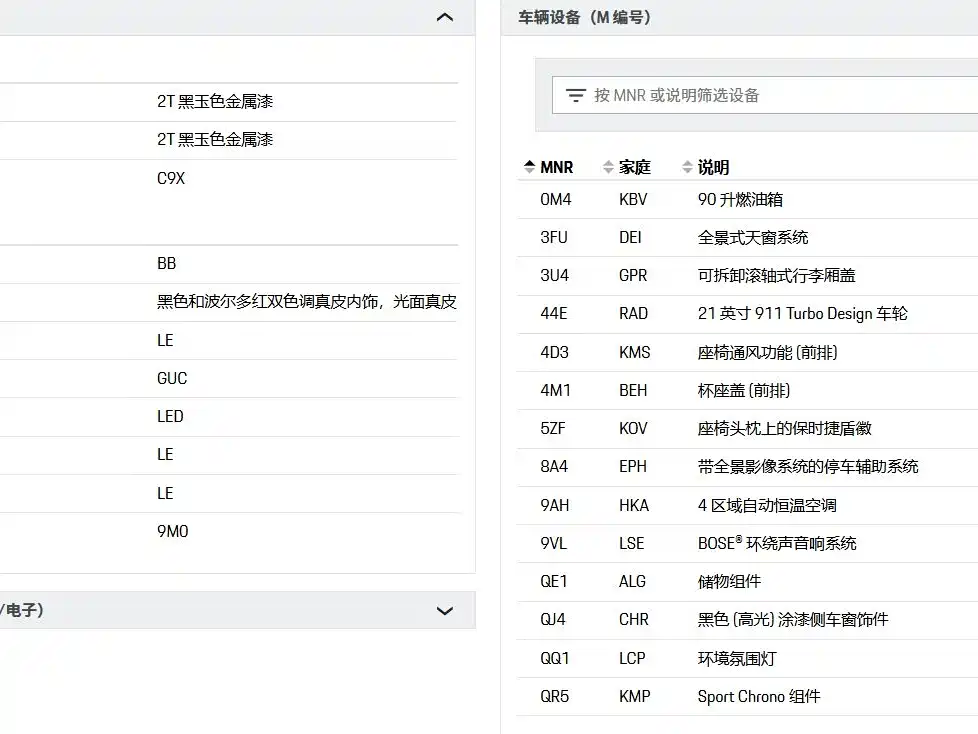Click the C9X value in left panel
Viewport: 978px width, 734px height.
point(171,178)
